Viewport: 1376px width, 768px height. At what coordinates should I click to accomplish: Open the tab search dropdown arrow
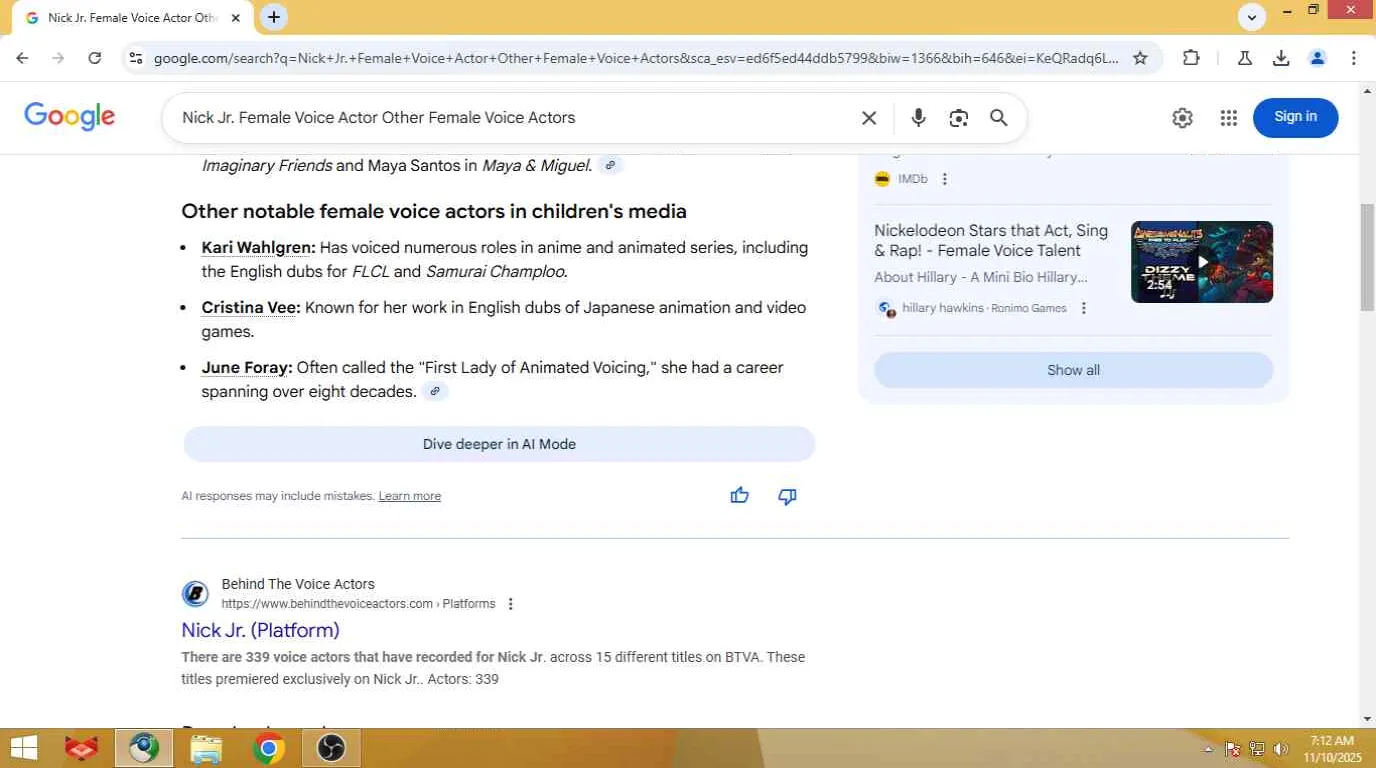point(1252,17)
